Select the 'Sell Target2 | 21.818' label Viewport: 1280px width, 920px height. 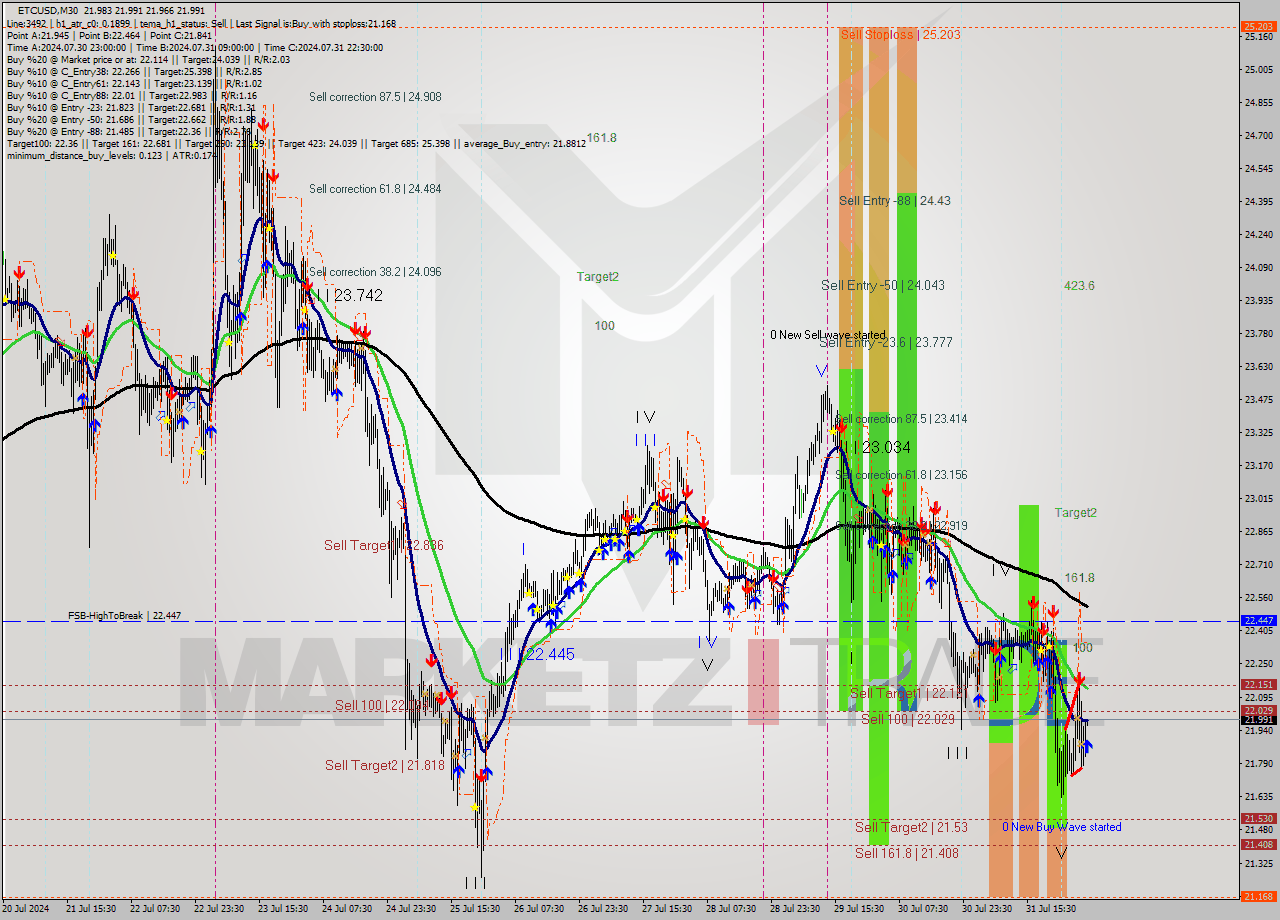(384, 765)
